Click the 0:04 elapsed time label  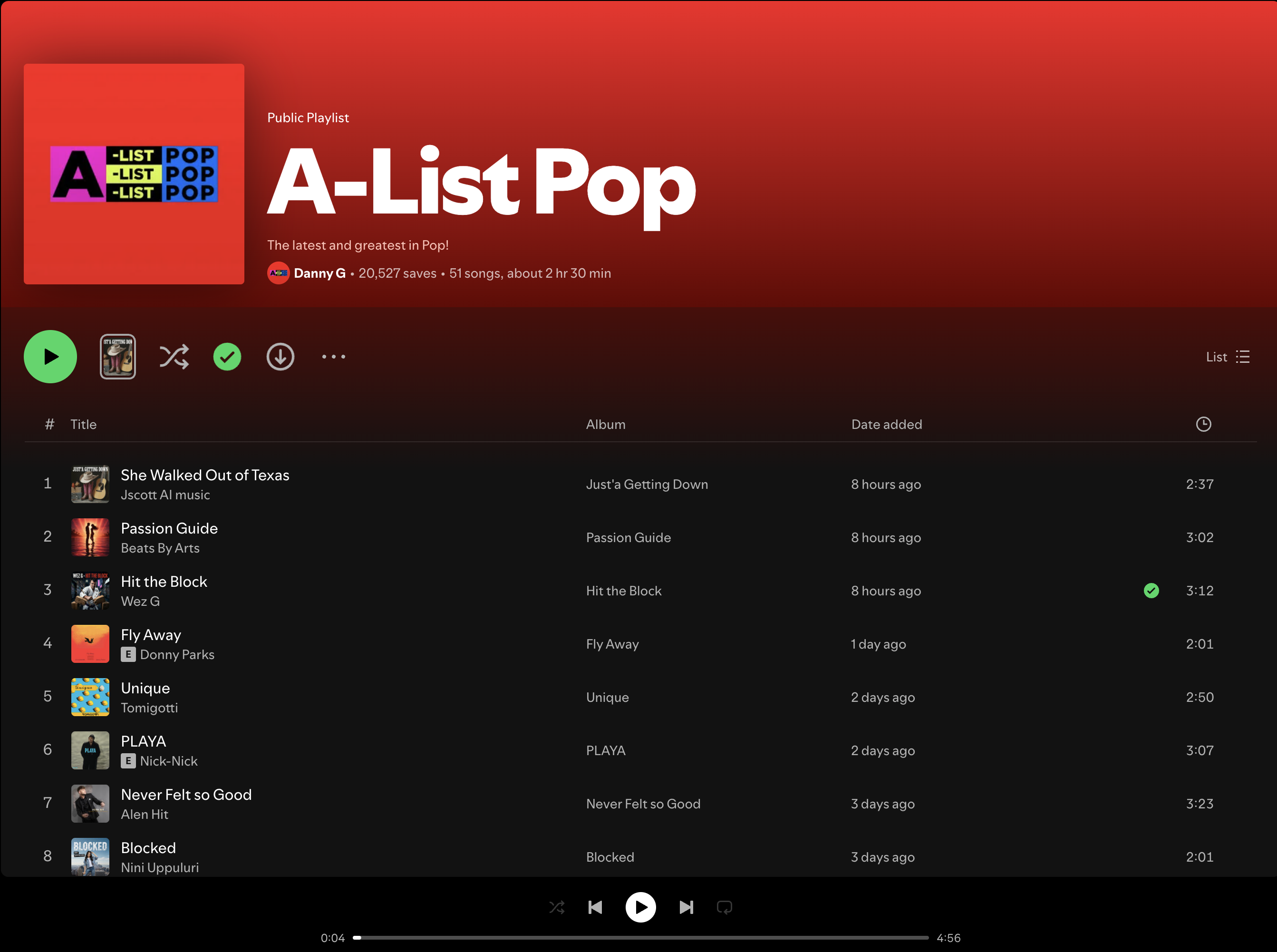click(x=332, y=938)
